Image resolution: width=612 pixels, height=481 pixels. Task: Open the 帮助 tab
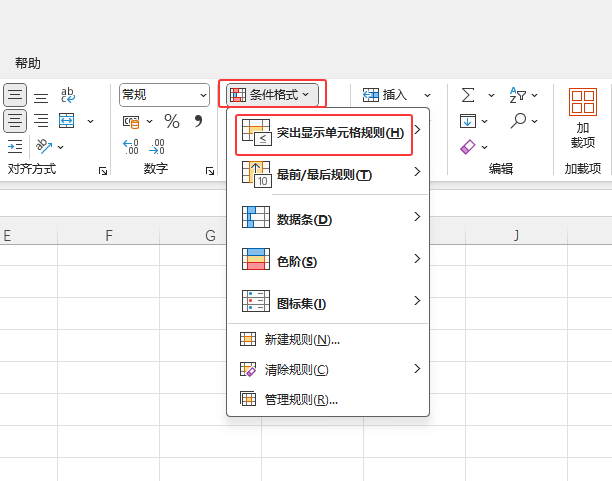[x=28, y=63]
